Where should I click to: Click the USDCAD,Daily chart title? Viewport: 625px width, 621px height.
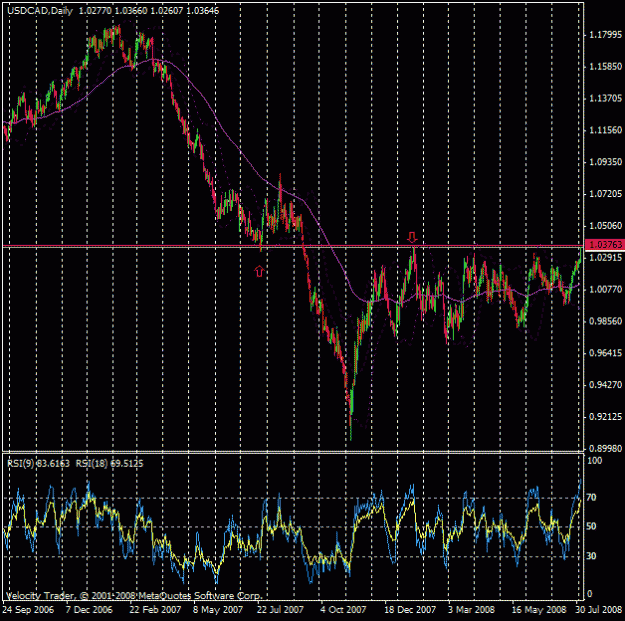coord(40,11)
